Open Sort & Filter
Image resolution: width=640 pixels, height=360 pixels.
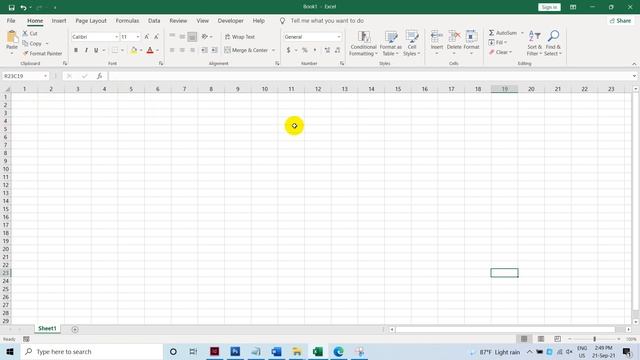[534, 43]
